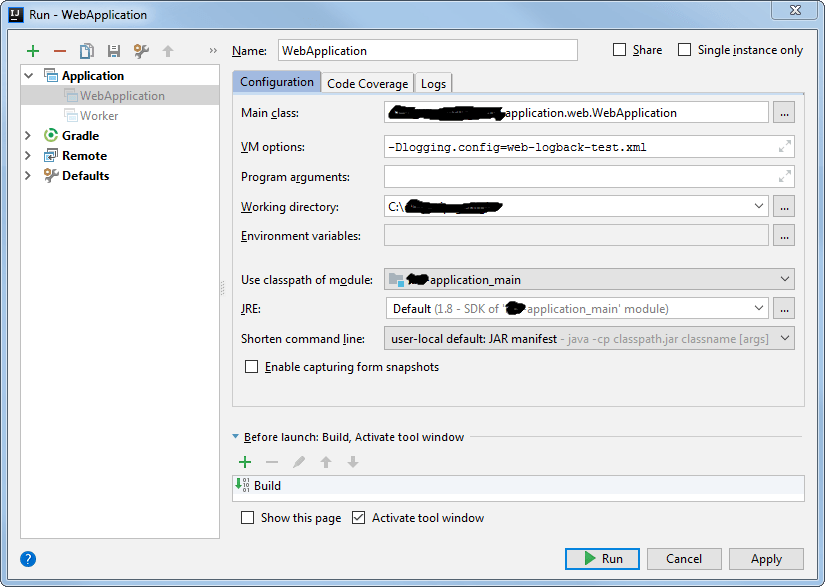Open the JRE dropdown
Image resolution: width=825 pixels, height=587 pixels.
click(758, 308)
